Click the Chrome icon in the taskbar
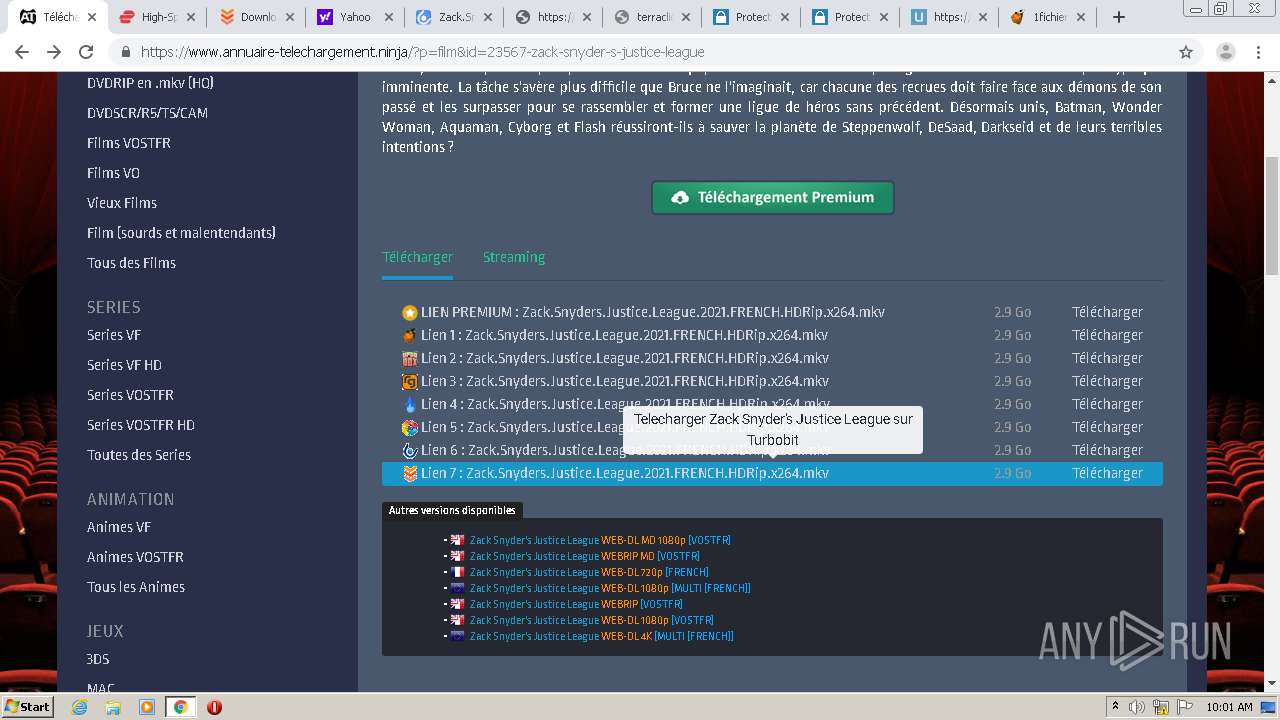This screenshot has height=720, width=1280. pyautogui.click(x=180, y=707)
